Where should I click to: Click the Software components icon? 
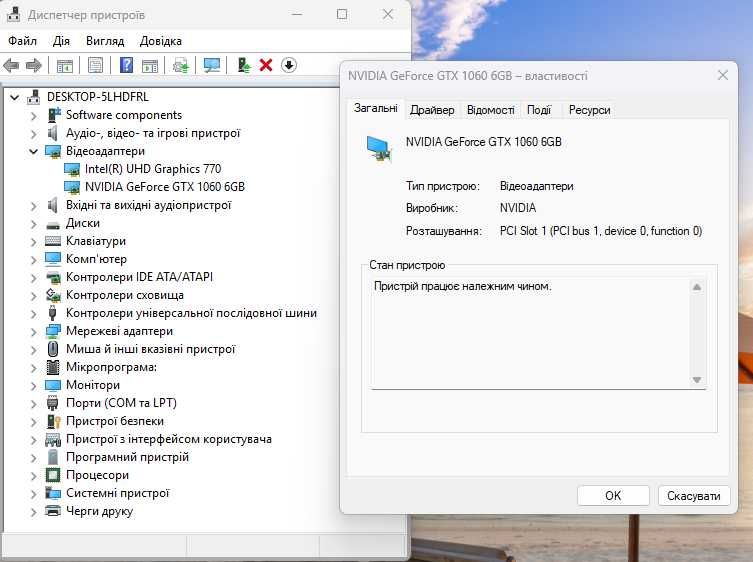coord(54,115)
